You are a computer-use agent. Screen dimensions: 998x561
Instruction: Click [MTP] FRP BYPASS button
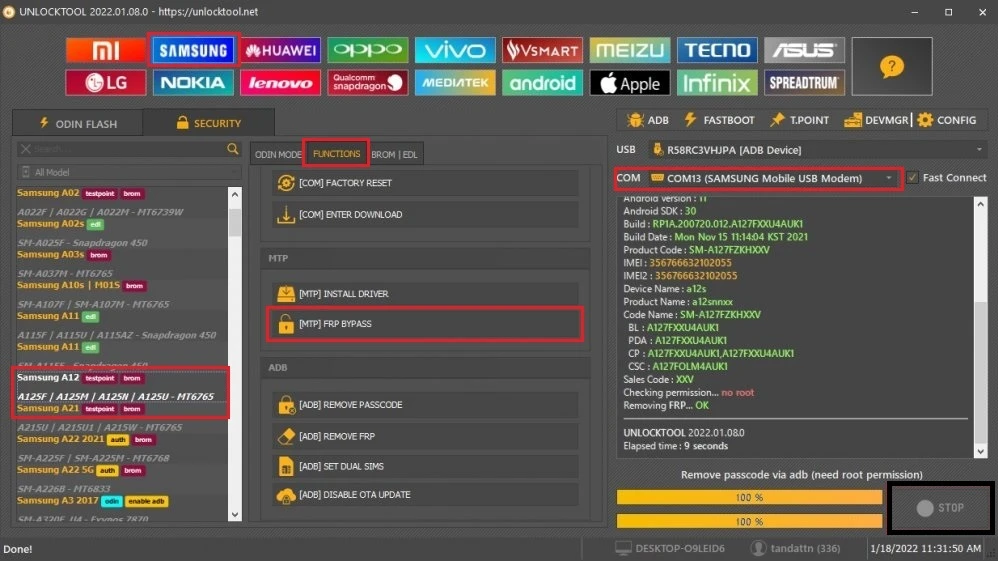point(425,324)
